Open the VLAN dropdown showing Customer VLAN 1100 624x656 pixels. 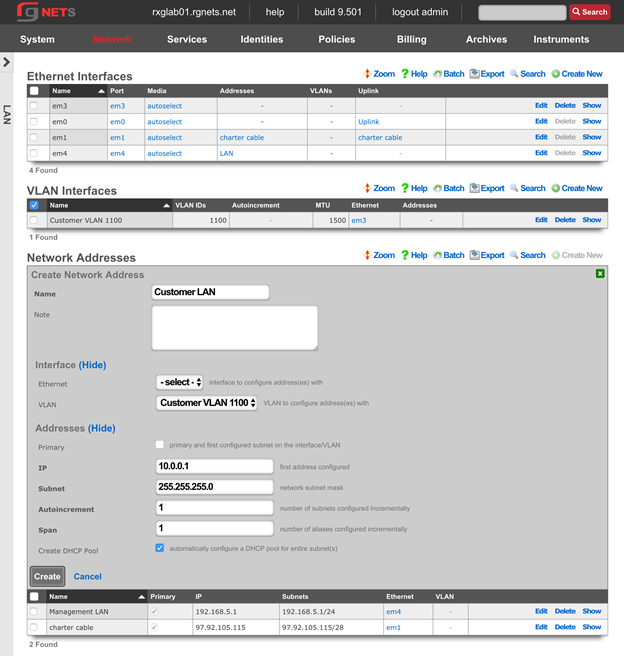point(207,403)
